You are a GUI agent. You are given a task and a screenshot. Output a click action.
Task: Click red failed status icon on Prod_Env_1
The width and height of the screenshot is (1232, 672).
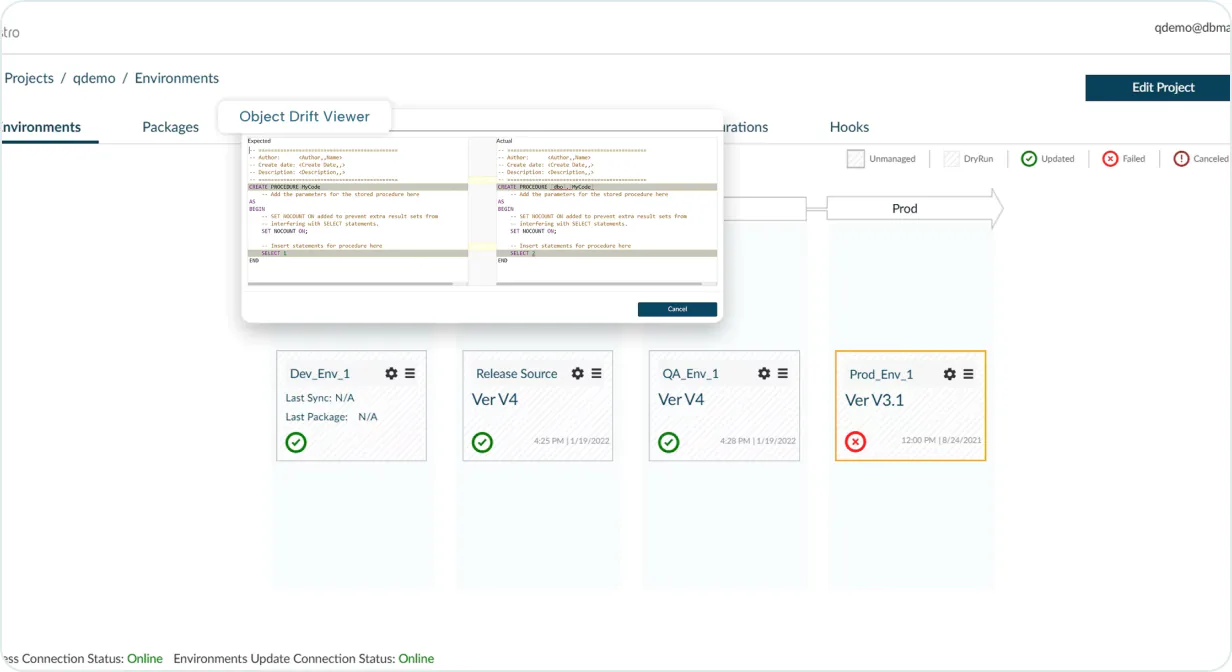click(855, 442)
